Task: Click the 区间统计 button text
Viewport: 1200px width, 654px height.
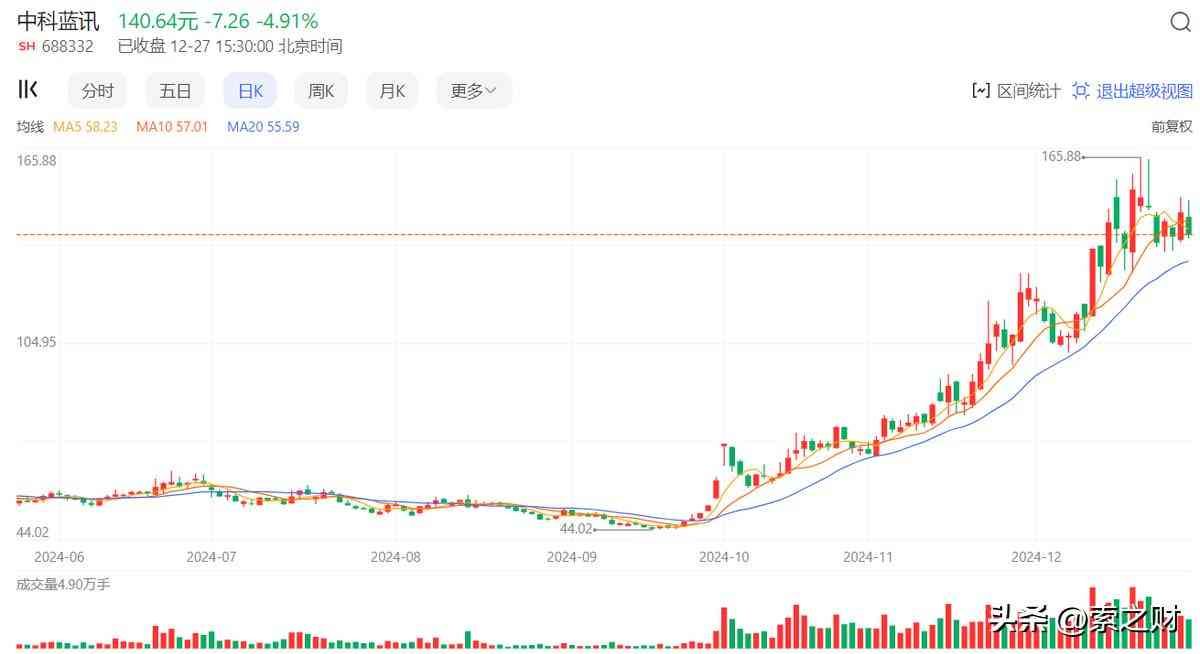Action: [x=1029, y=91]
